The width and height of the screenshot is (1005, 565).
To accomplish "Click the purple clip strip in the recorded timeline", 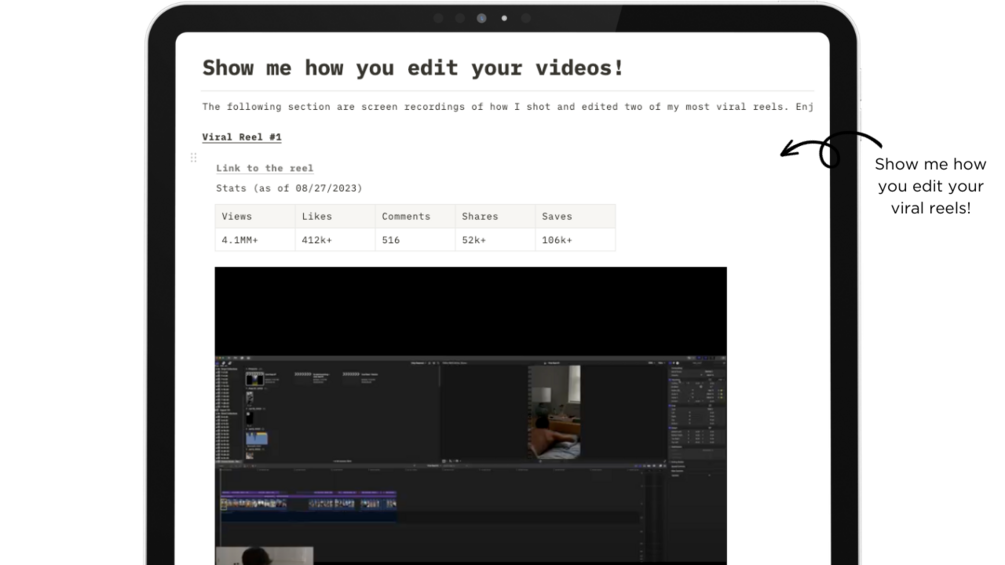I will pyautogui.click(x=308, y=493).
